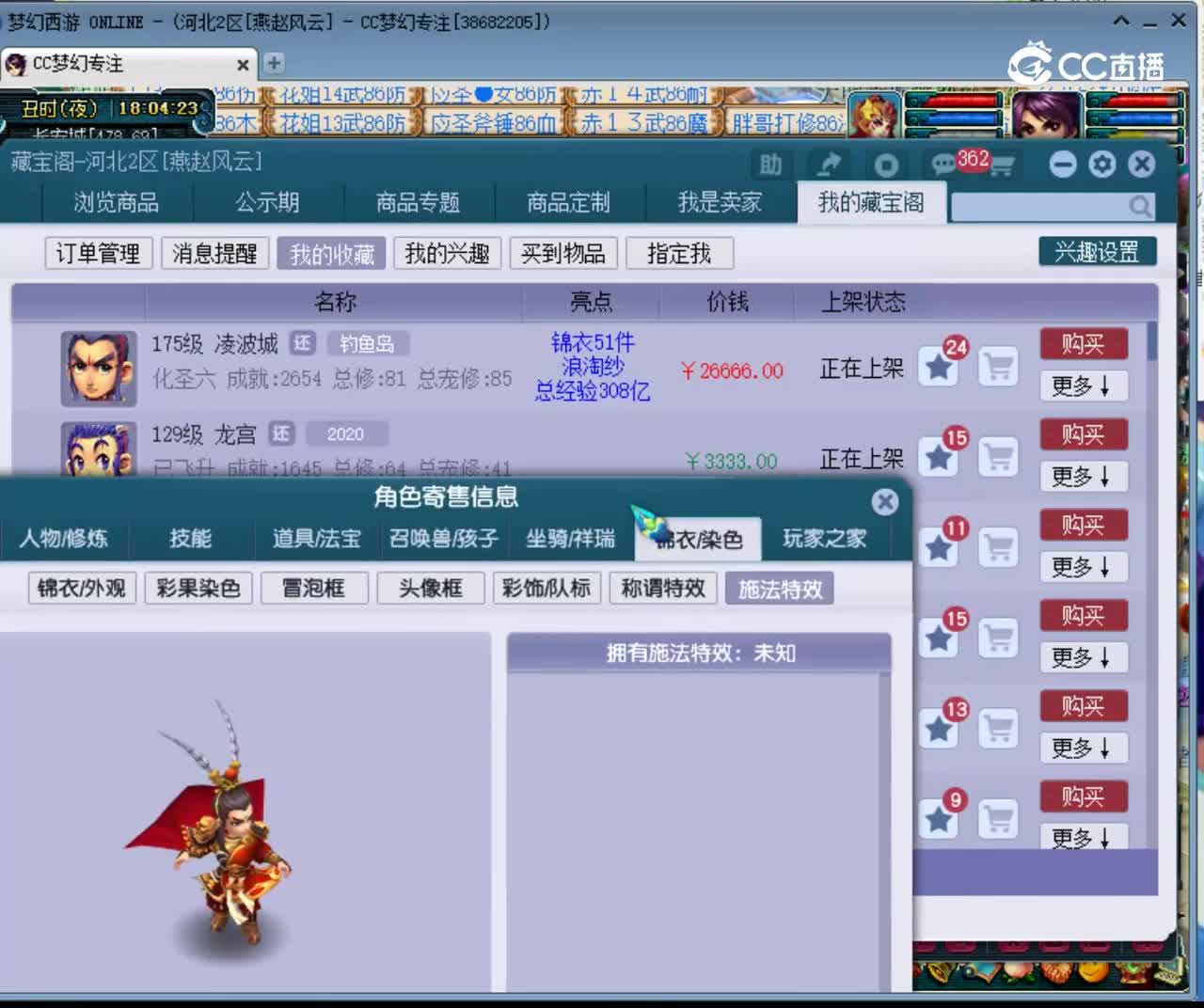1204x1008 pixels.
Task: Select 冒泡框 sub-tab
Action: [314, 589]
